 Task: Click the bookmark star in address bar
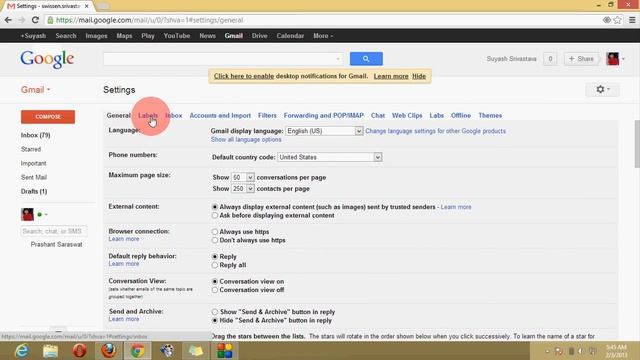tap(618, 20)
